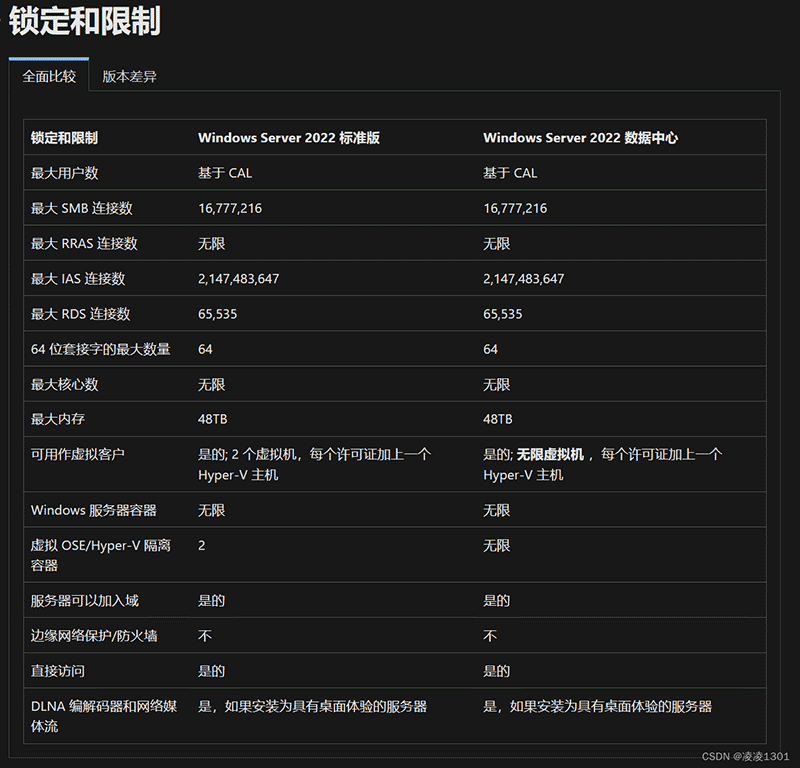800x768 pixels.
Task: Click the 虚拟 OSE/Hyper-V 隔离容器 row label
Action: click(101, 555)
